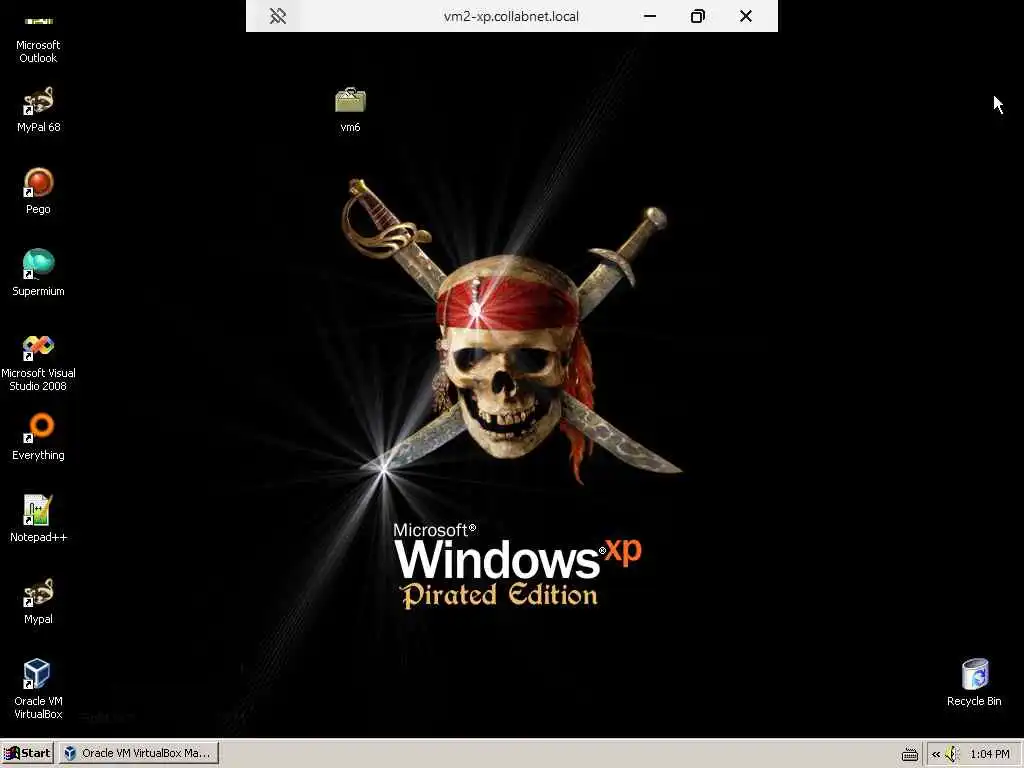The height and width of the screenshot is (768, 1024).
Task: Click the vm2-xp.collabnet.local title text
Action: coord(511,16)
